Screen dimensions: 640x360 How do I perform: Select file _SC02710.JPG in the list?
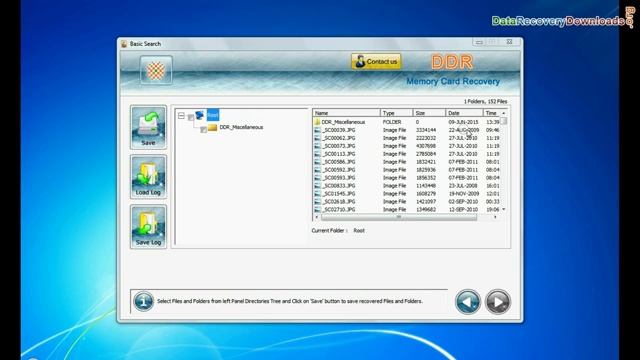click(338, 209)
